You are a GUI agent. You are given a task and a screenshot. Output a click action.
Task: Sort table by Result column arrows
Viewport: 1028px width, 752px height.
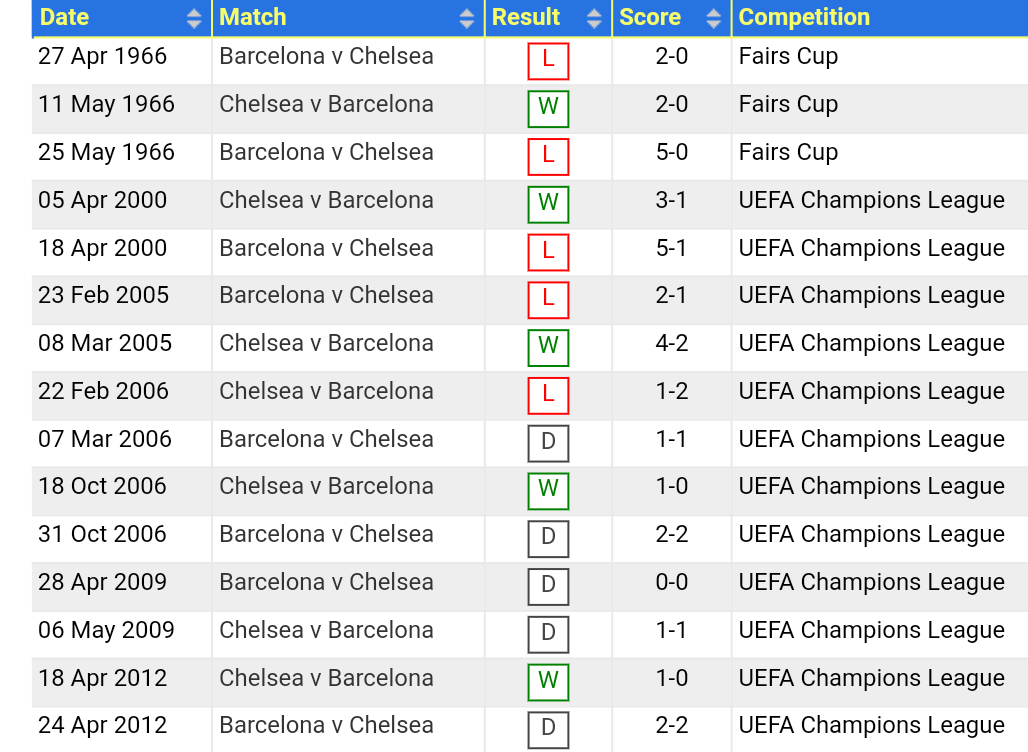point(594,18)
